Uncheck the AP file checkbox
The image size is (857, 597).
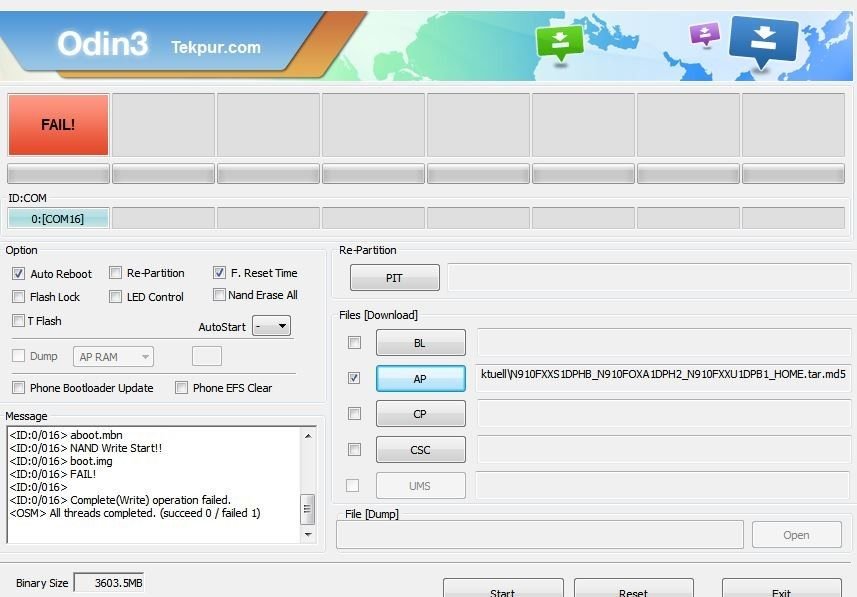click(354, 378)
